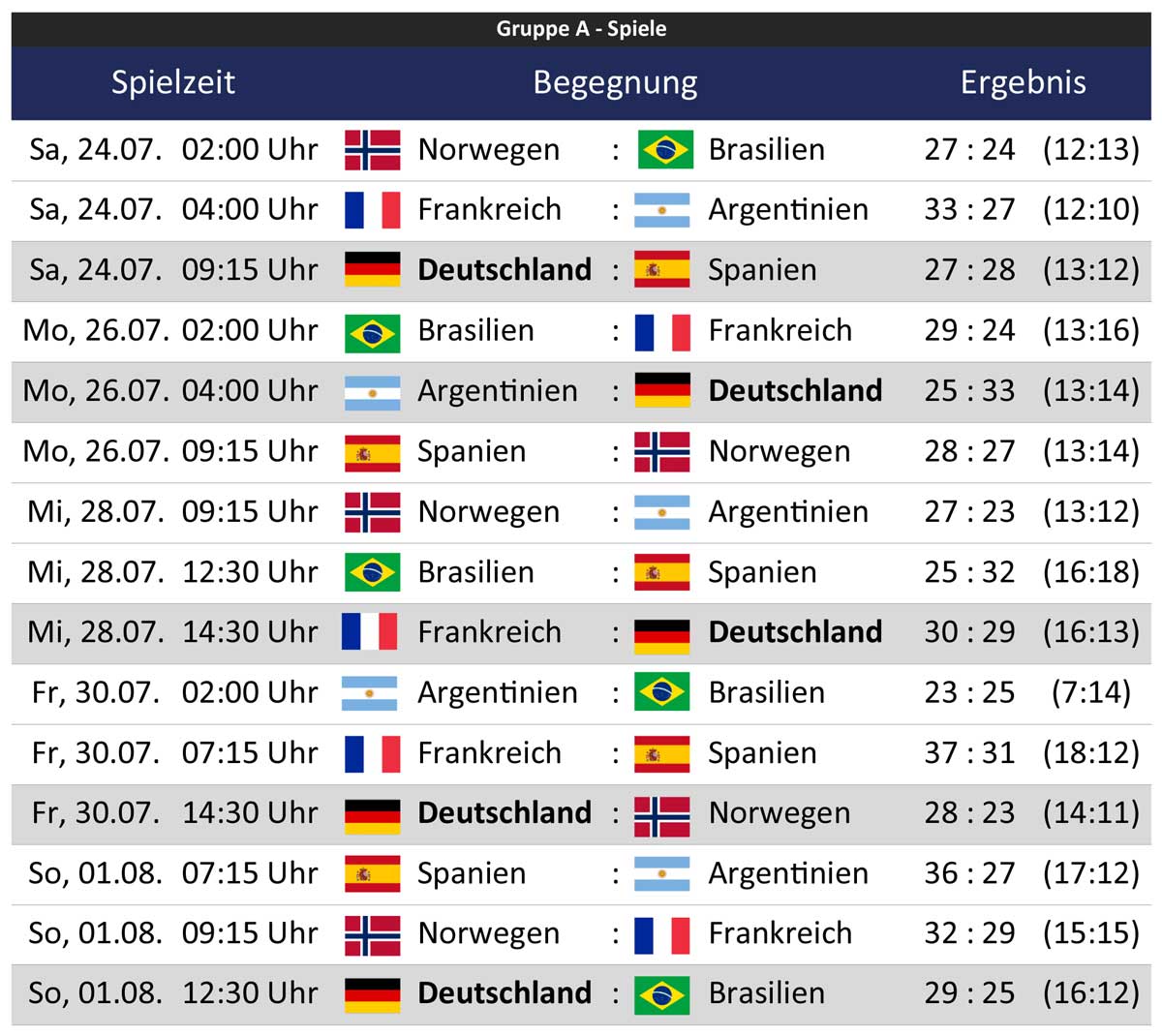Click Brasilien team name in Argentinien–Brasilien row
Viewport: 1162px width, 1036px height.
(x=767, y=693)
